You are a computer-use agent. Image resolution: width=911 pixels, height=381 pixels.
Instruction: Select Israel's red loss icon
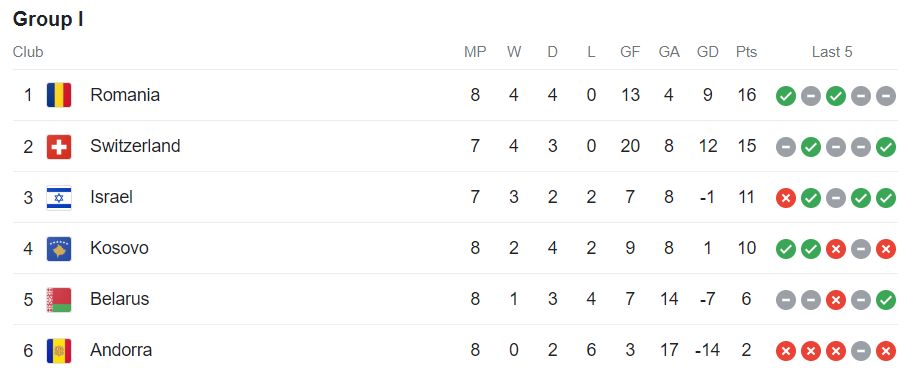coord(786,198)
